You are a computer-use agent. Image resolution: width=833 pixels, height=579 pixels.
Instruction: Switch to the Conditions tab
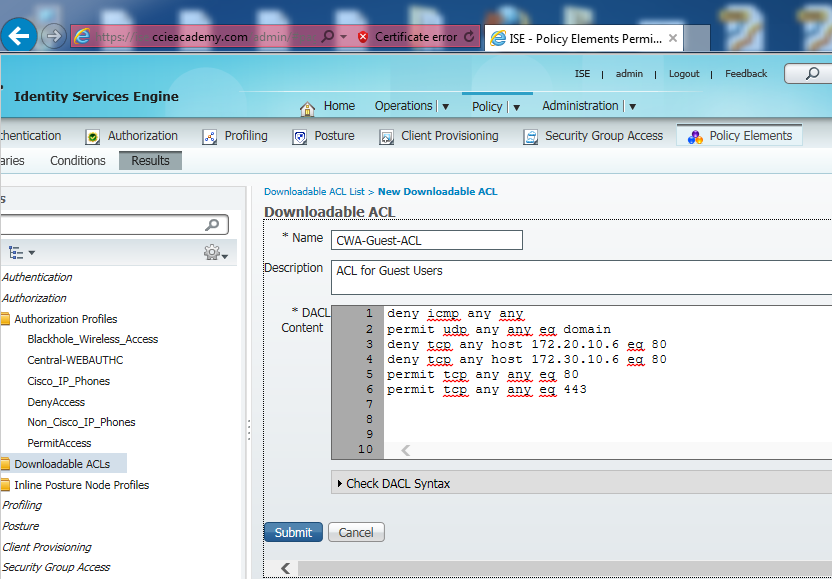point(77,160)
